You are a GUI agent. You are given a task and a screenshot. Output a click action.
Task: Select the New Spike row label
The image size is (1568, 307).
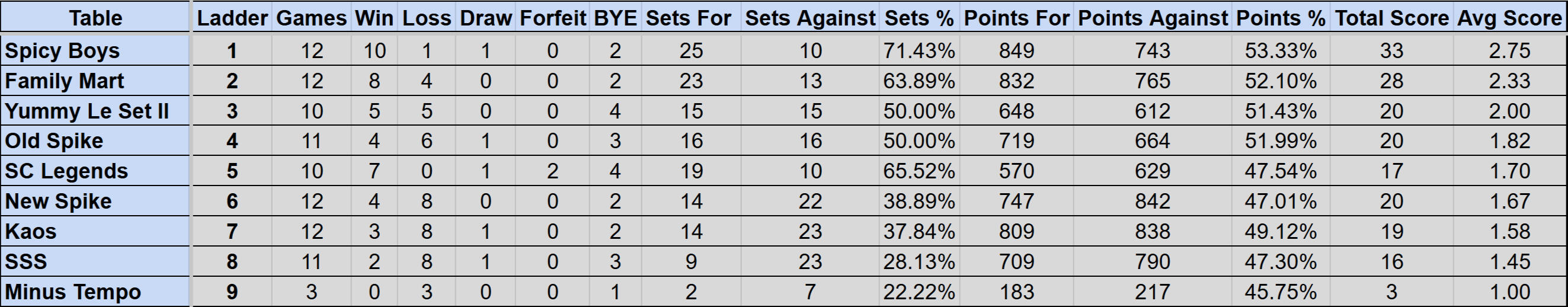tap(59, 201)
